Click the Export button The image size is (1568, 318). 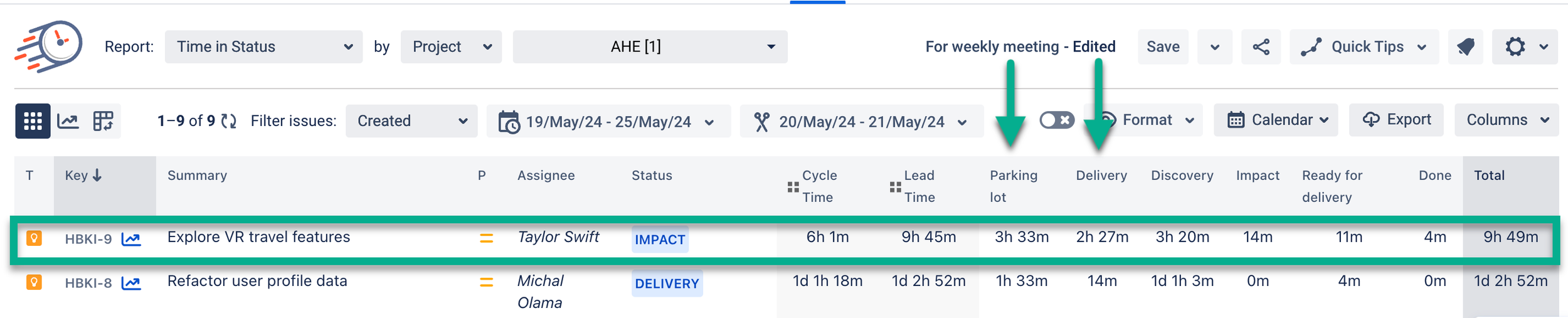click(x=1397, y=120)
